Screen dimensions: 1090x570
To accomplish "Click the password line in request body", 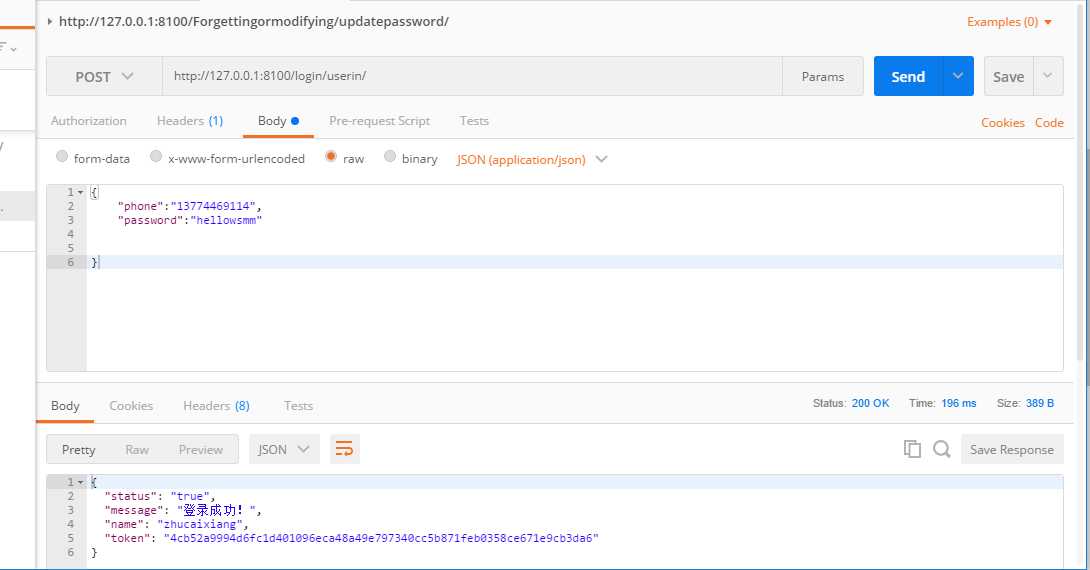I will tap(190, 220).
